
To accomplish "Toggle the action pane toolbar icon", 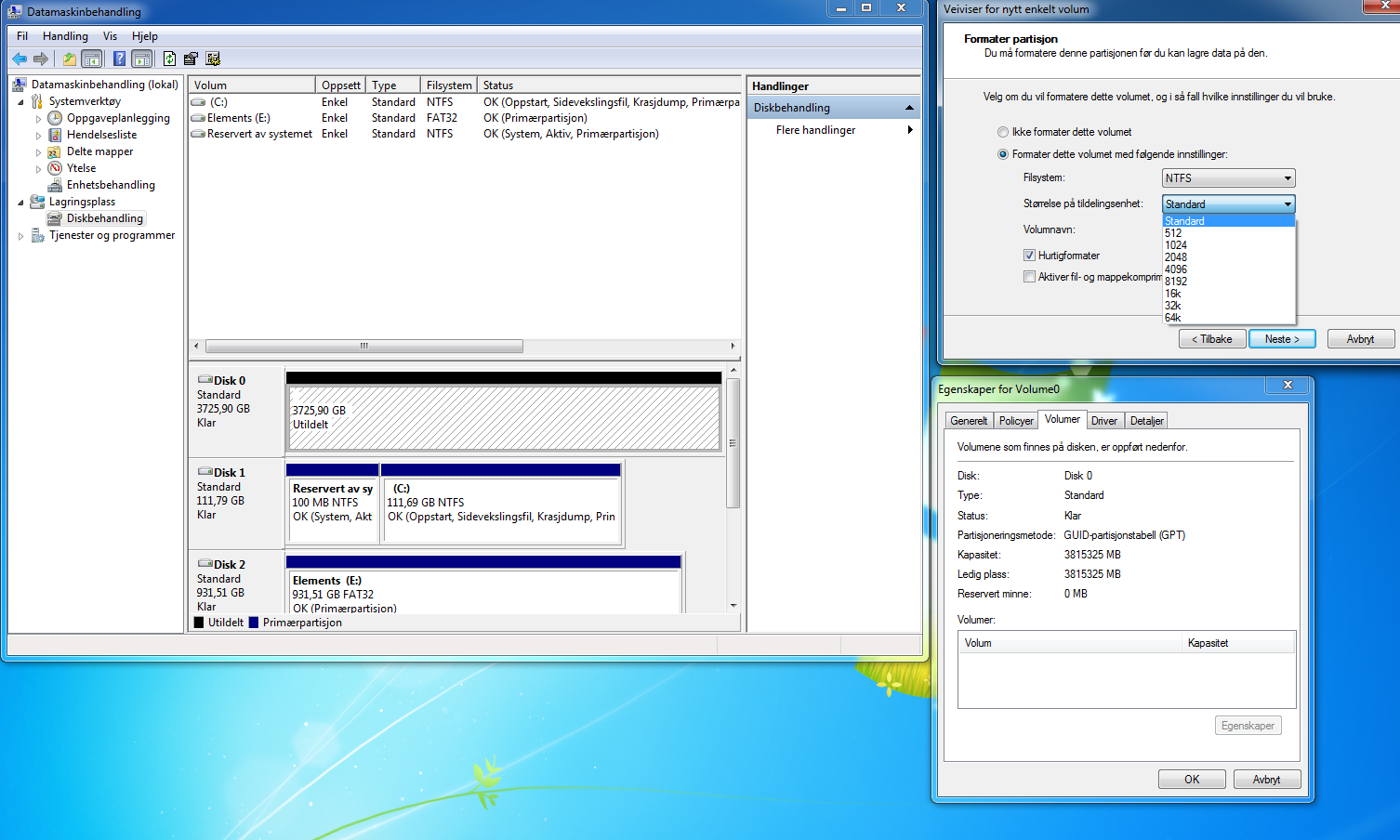I will pyautogui.click(x=141, y=59).
